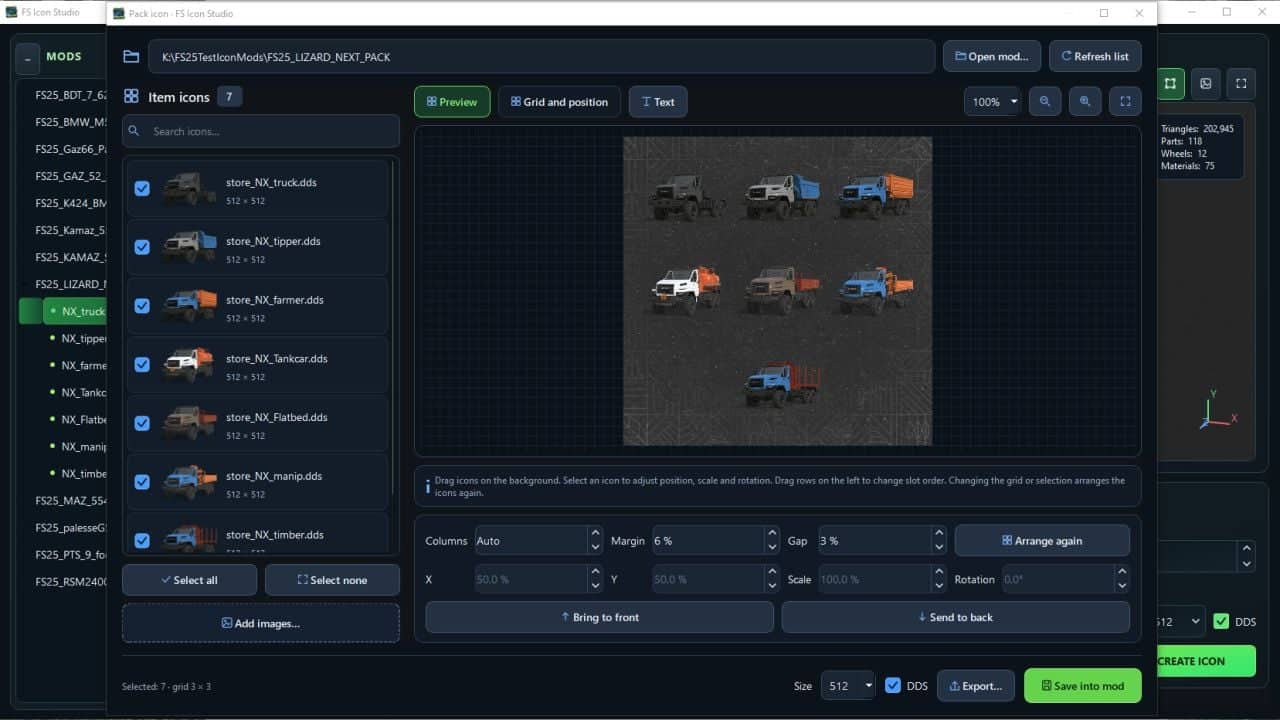The image size is (1280, 720).
Task: Click the Save into mod button
Action: pyautogui.click(x=1082, y=686)
